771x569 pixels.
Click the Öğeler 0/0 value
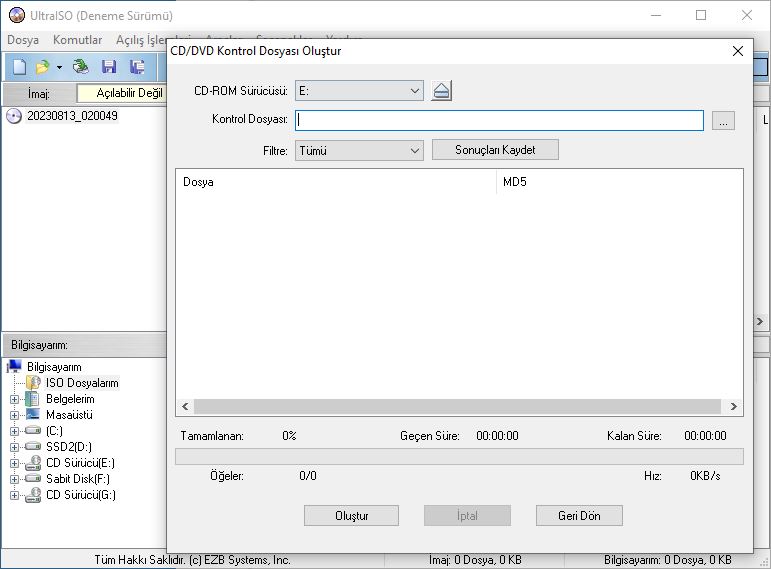coord(308,476)
